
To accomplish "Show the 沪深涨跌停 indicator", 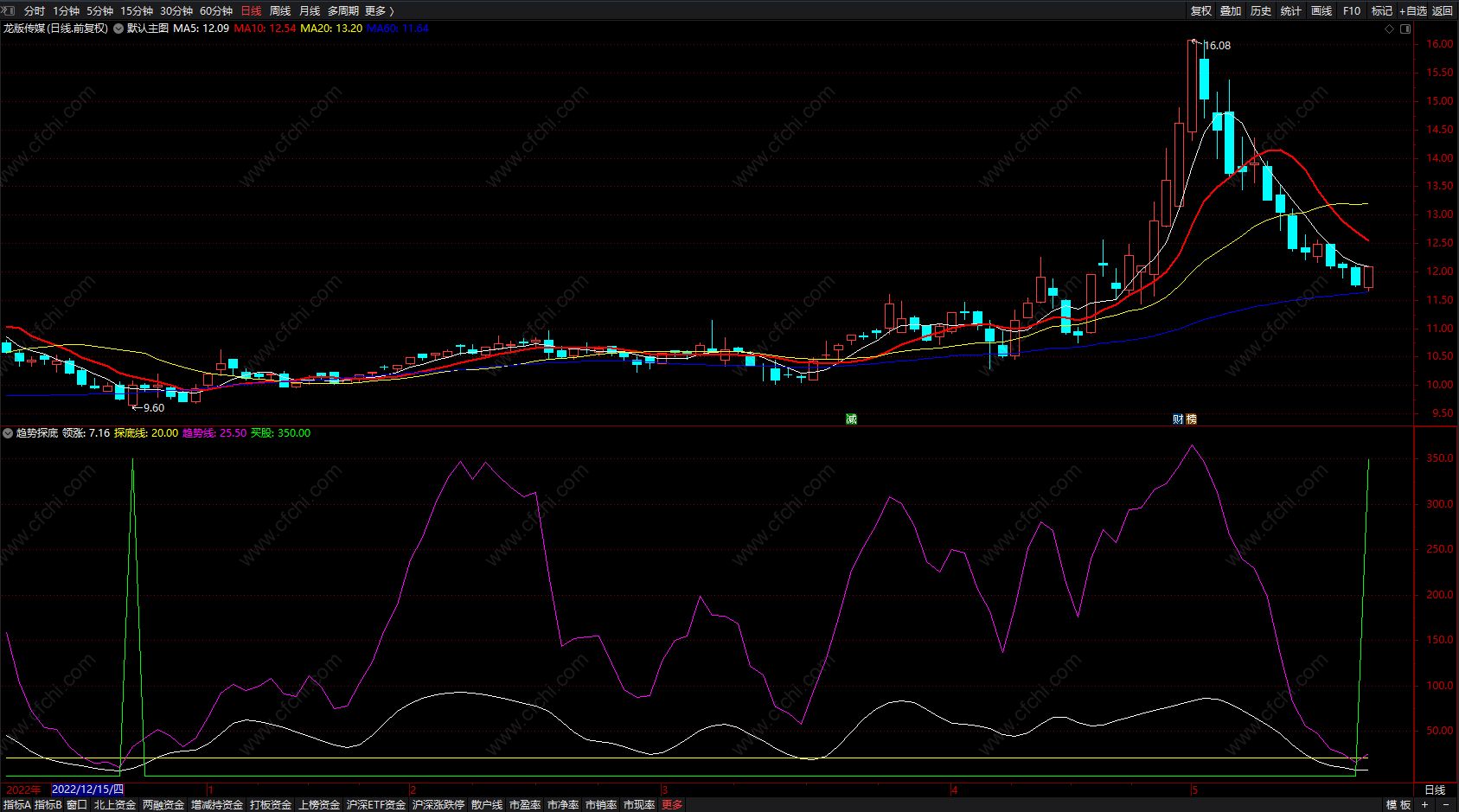I will pyautogui.click(x=438, y=805).
